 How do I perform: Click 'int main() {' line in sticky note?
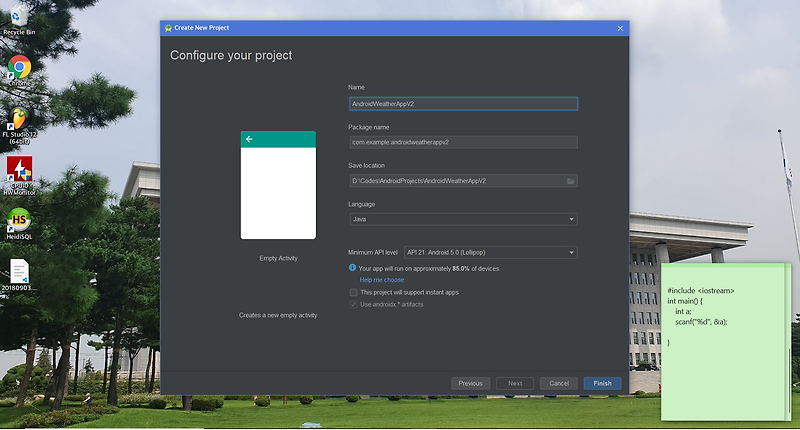685,301
